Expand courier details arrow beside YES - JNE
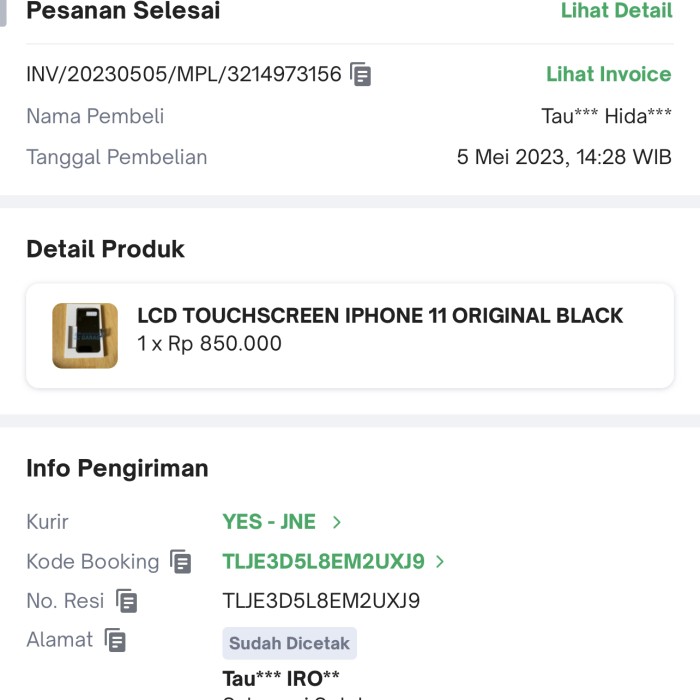This screenshot has height=700, width=700. 337,522
